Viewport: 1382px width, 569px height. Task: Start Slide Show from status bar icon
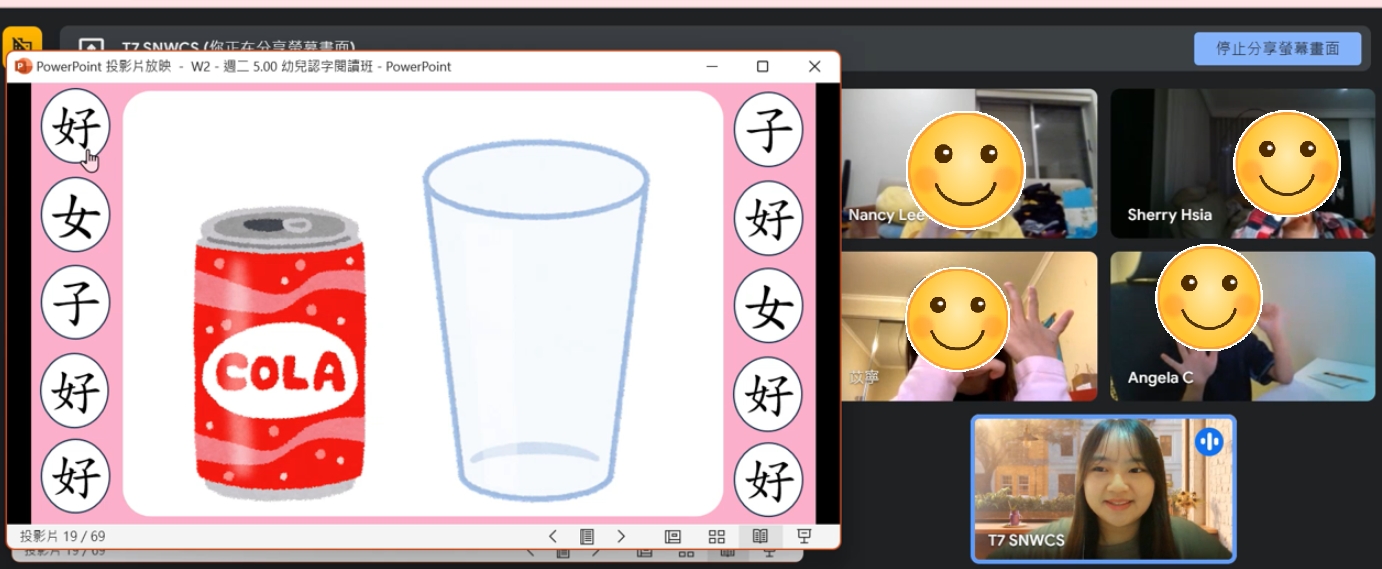click(804, 537)
